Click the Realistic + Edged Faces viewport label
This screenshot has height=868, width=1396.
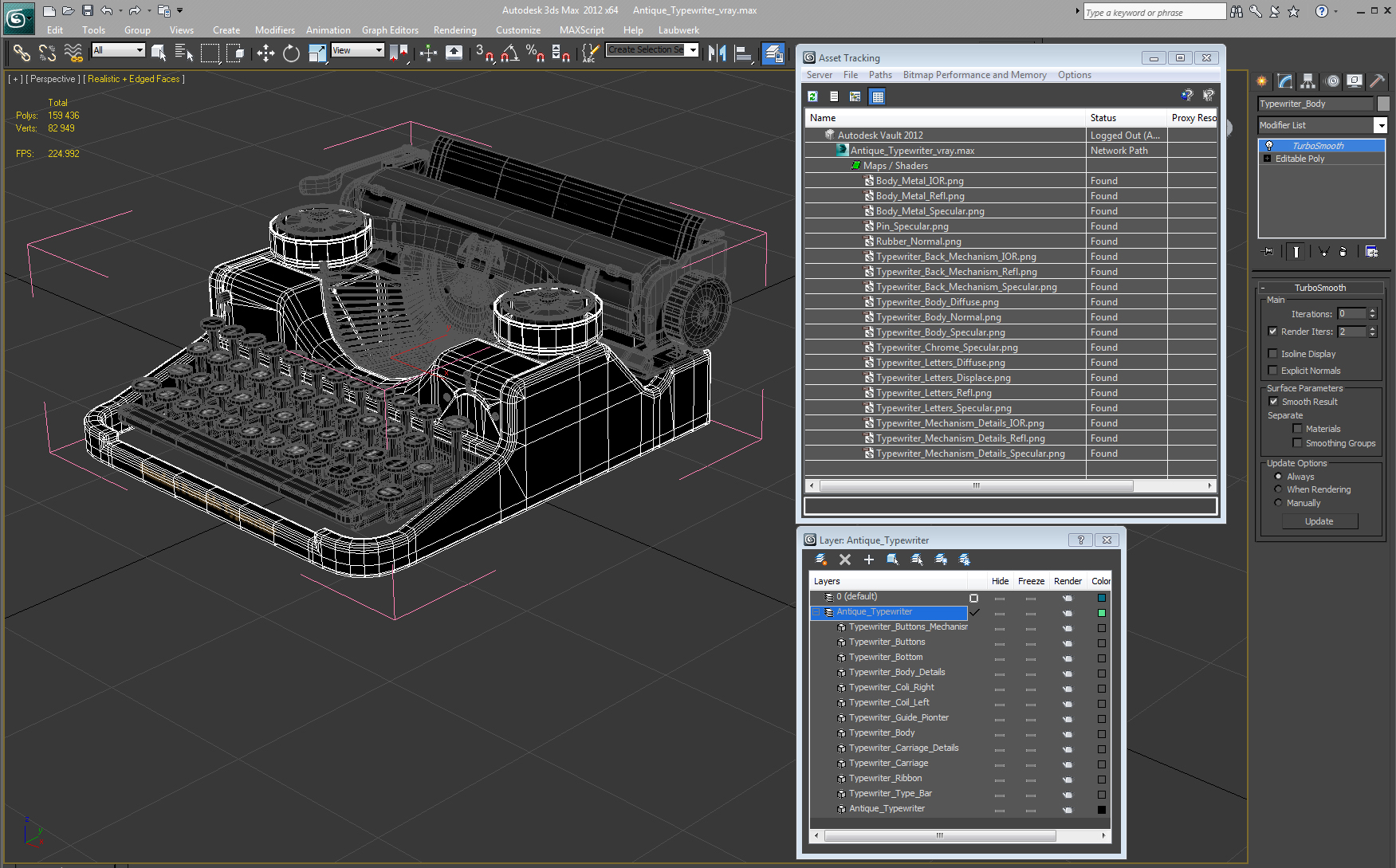[x=134, y=79]
